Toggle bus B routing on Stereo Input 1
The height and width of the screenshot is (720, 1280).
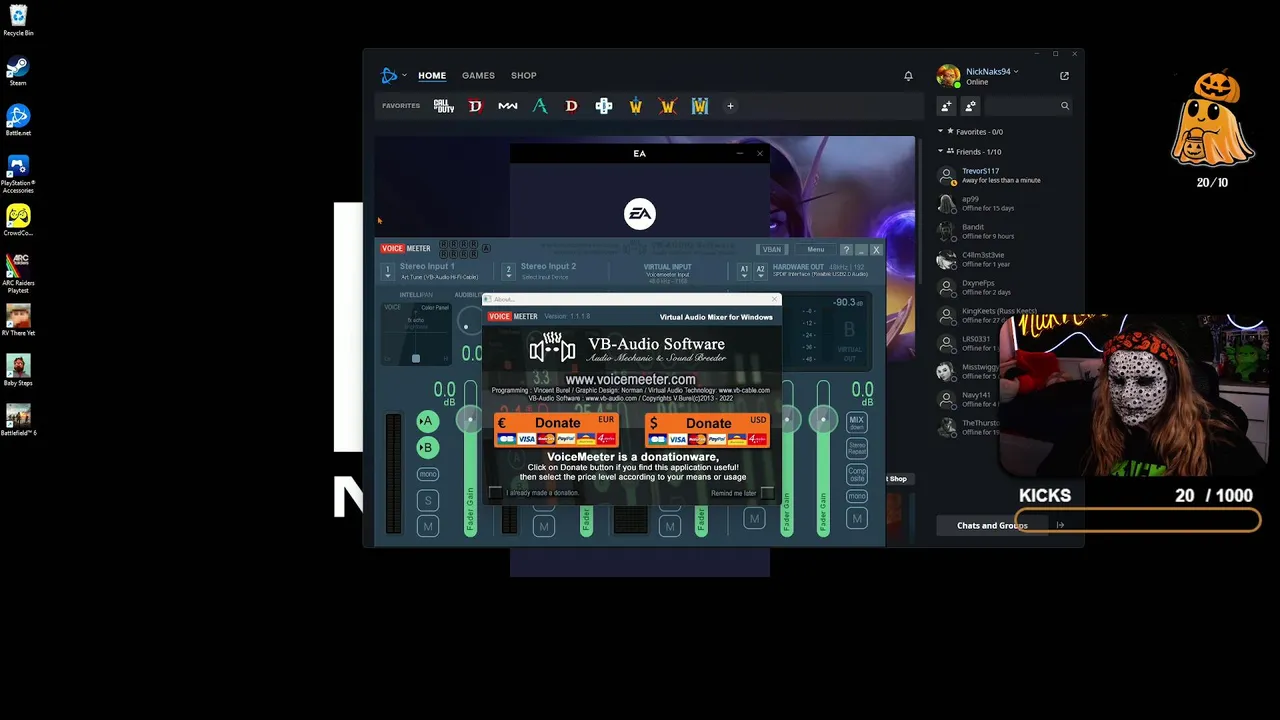coord(427,447)
